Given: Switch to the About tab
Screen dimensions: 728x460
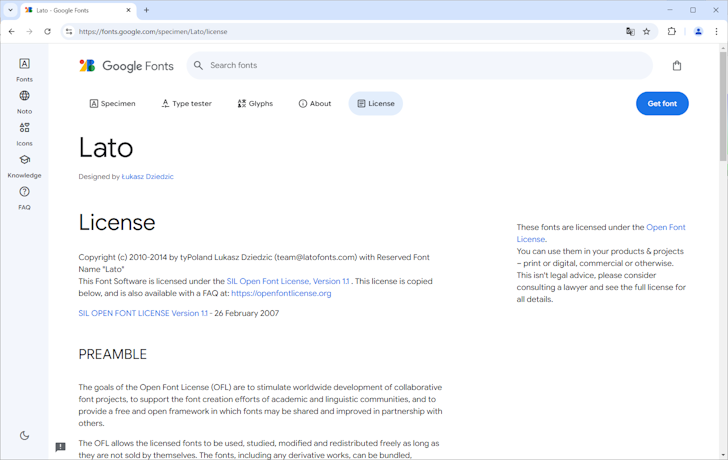Looking at the screenshot, I should [x=315, y=104].
